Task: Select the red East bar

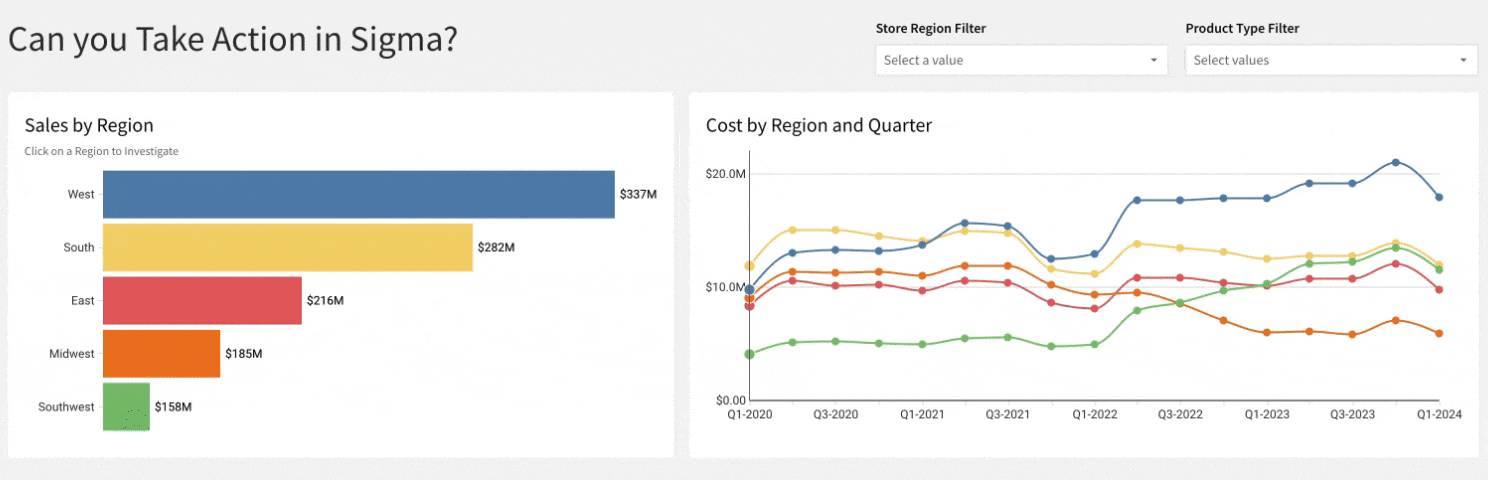Action: [x=202, y=301]
